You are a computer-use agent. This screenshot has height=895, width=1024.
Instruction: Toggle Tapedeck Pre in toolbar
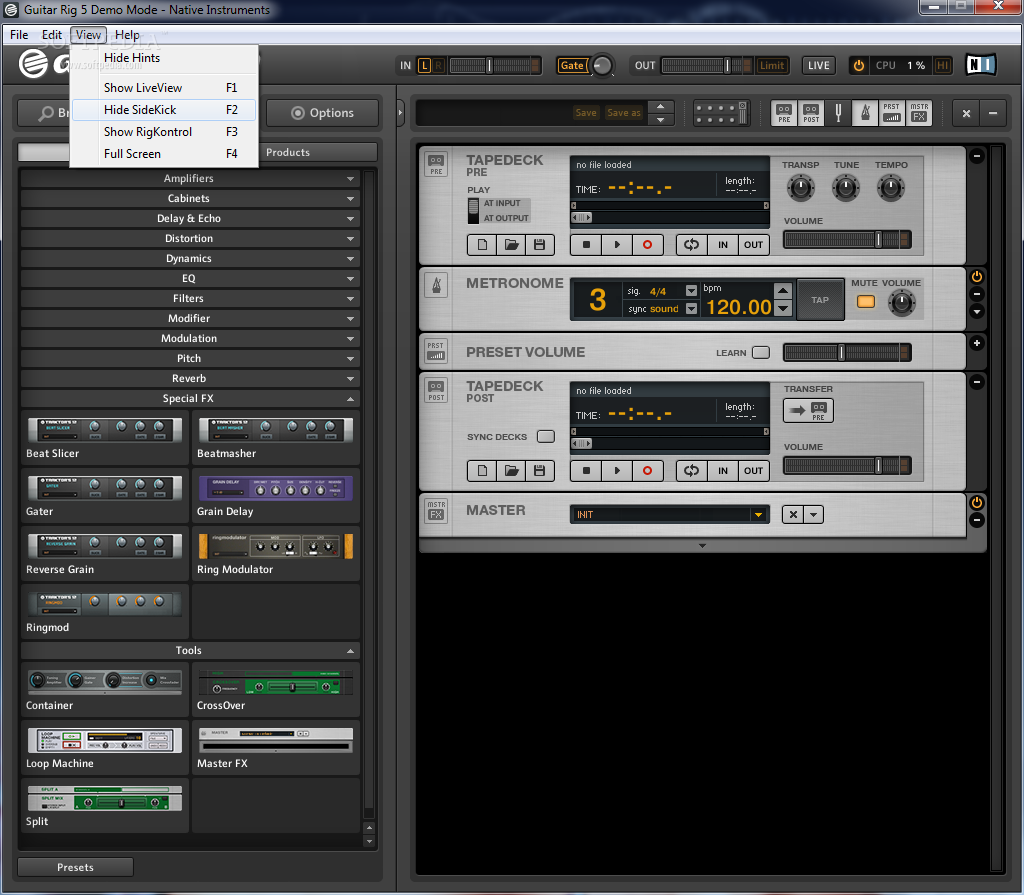[784, 113]
